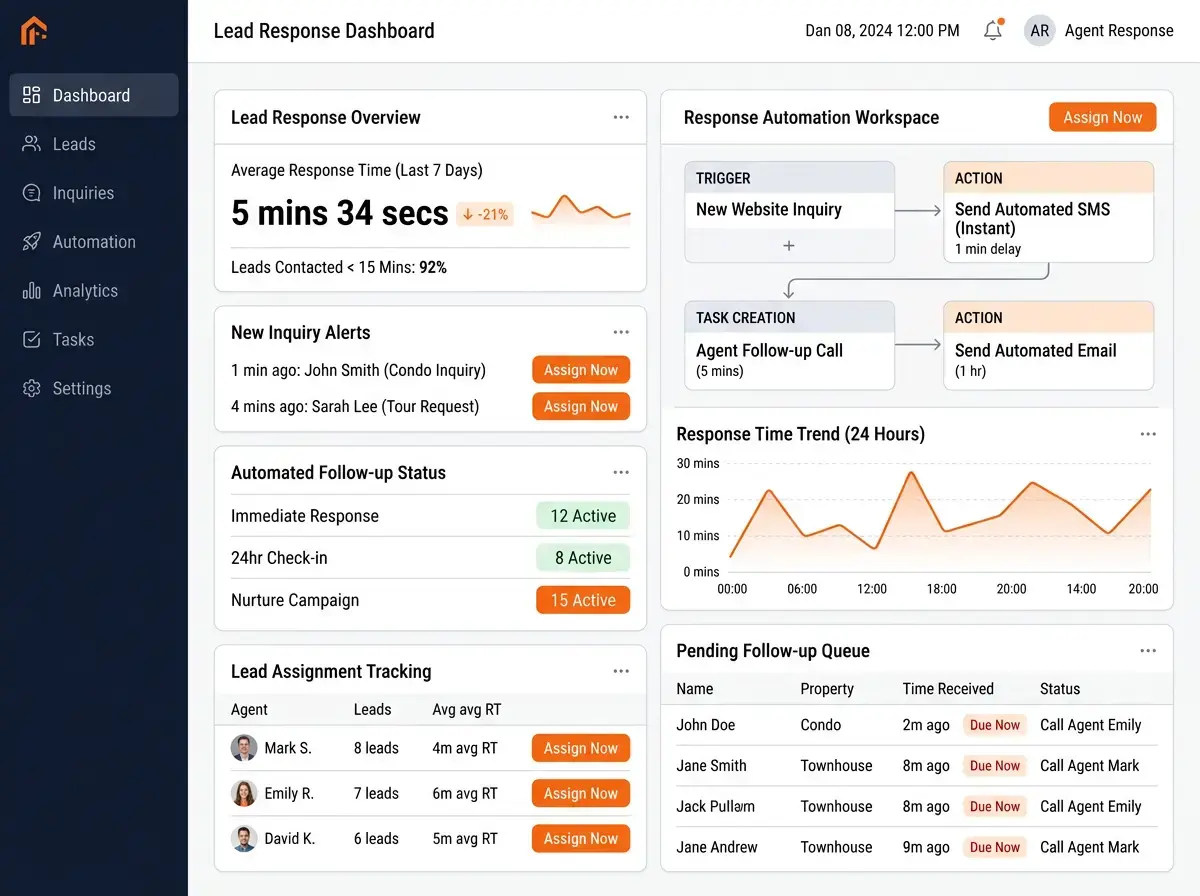Click Assign Now for David K.

click(581, 838)
